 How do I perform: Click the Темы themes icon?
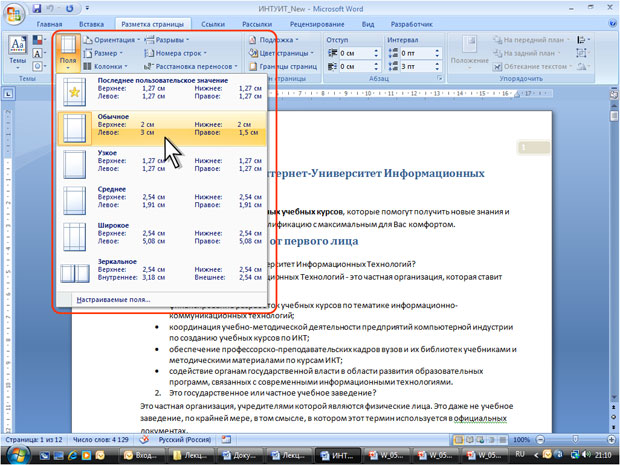coord(17,52)
